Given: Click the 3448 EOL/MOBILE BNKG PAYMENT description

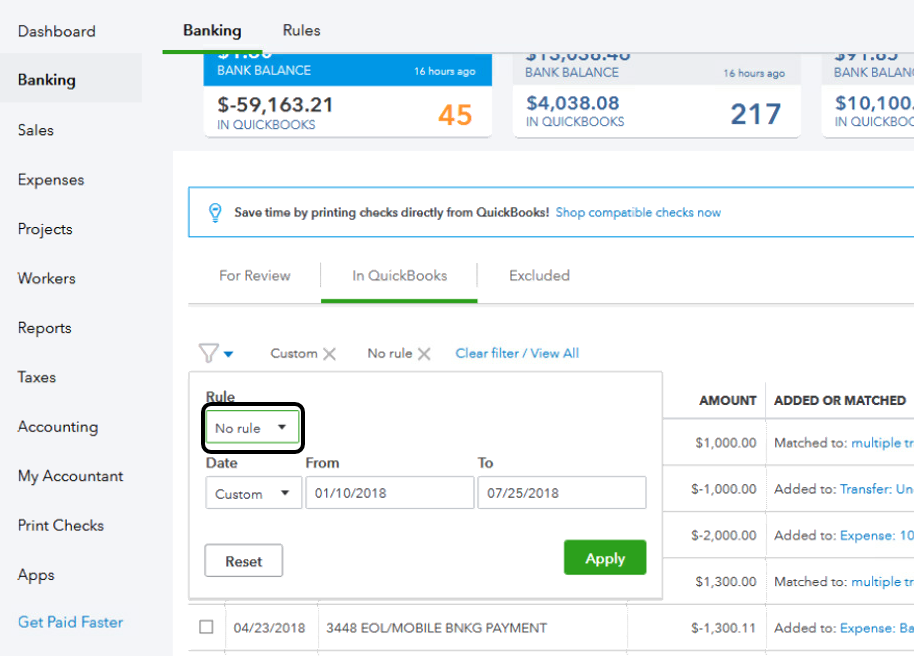Looking at the screenshot, I should pyautogui.click(x=436, y=628).
